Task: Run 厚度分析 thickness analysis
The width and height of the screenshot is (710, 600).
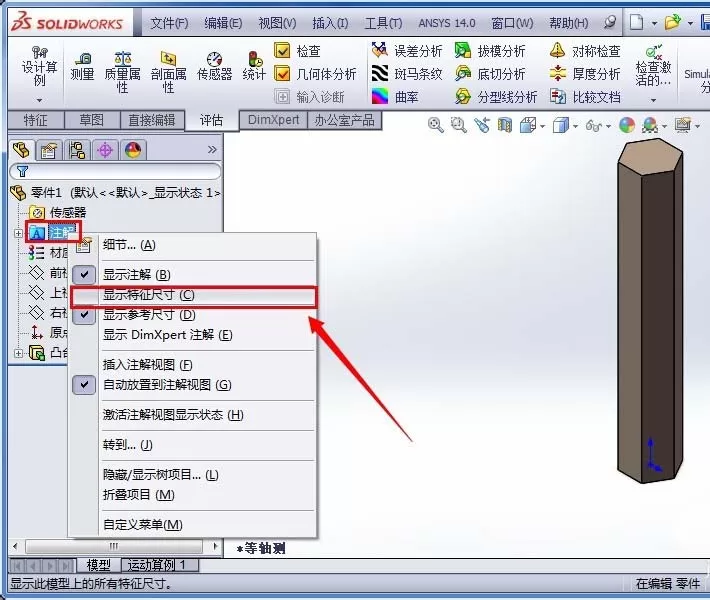Action: coord(585,73)
